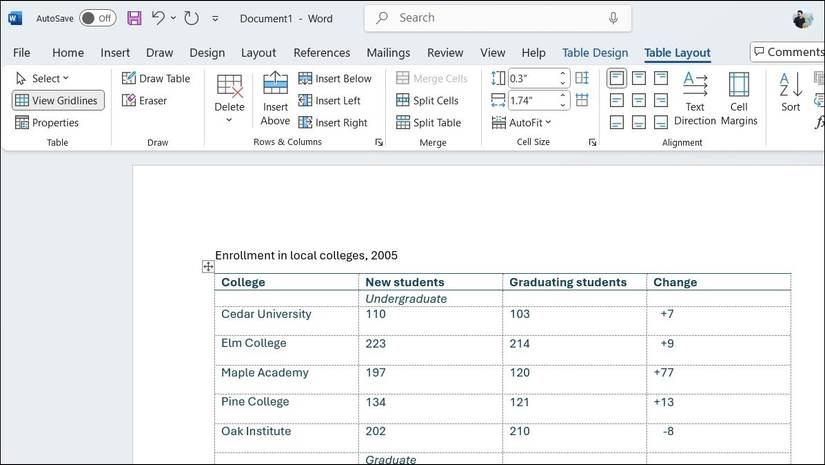Switch to the Table Design tab
The image size is (825, 465).
tap(595, 53)
